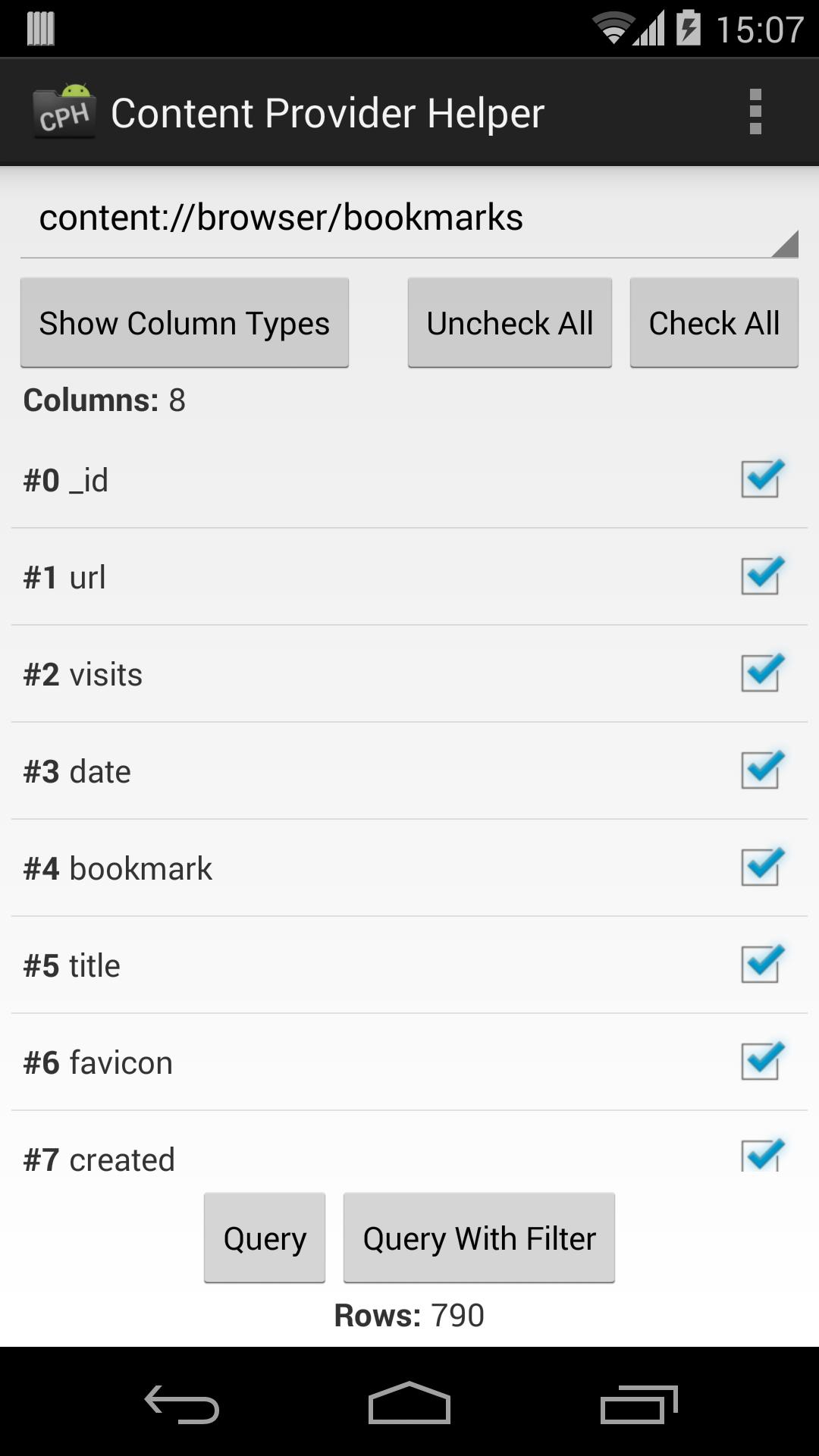This screenshot has height=1456, width=819.
Task: Uncheck the favicon column checkbox
Action: (761, 1062)
